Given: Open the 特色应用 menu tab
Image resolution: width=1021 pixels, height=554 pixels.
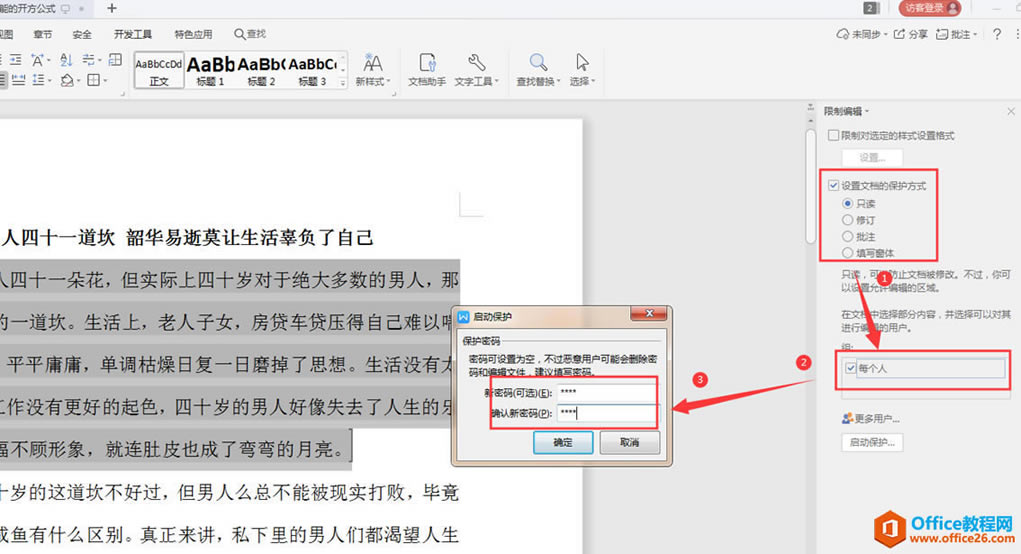Looking at the screenshot, I should pyautogui.click(x=193, y=35).
